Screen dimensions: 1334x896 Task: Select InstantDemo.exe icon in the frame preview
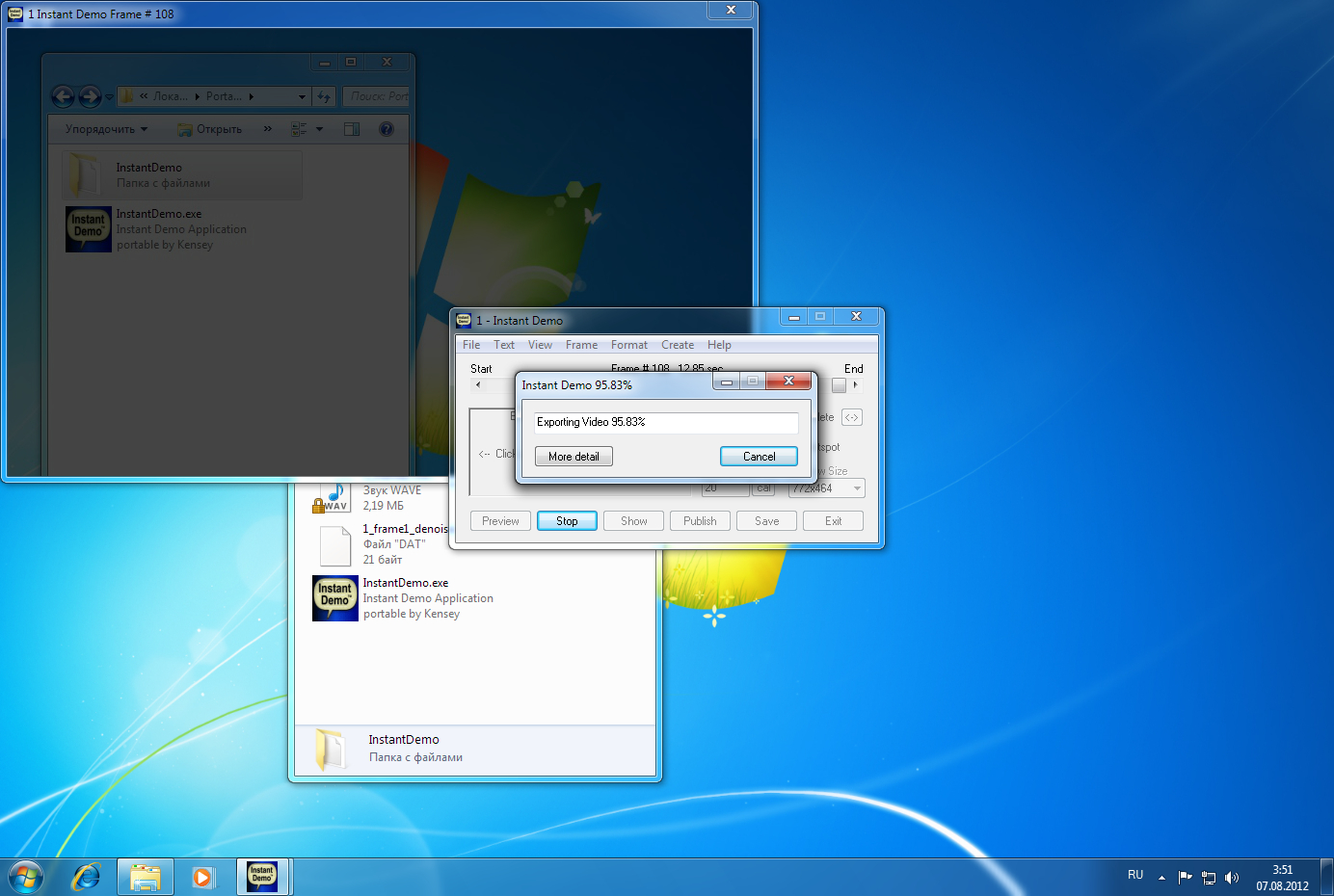tap(89, 229)
